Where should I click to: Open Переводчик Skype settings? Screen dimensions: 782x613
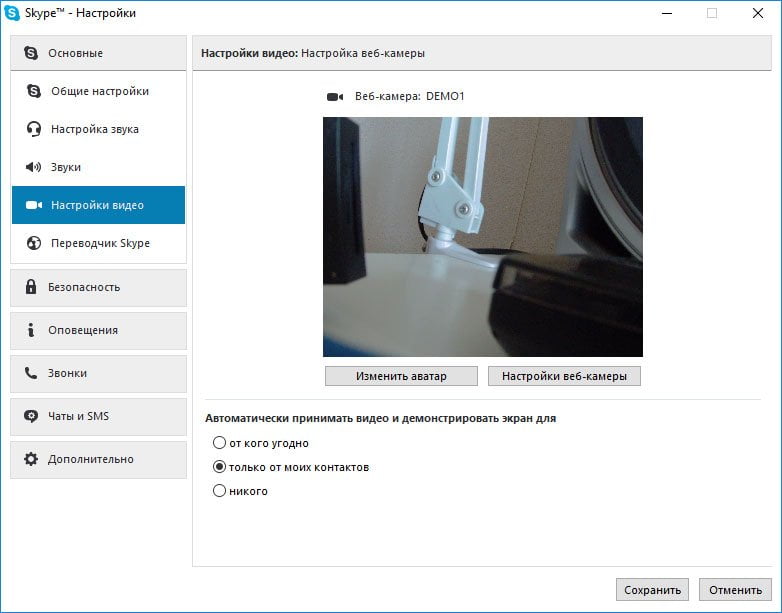tap(98, 243)
